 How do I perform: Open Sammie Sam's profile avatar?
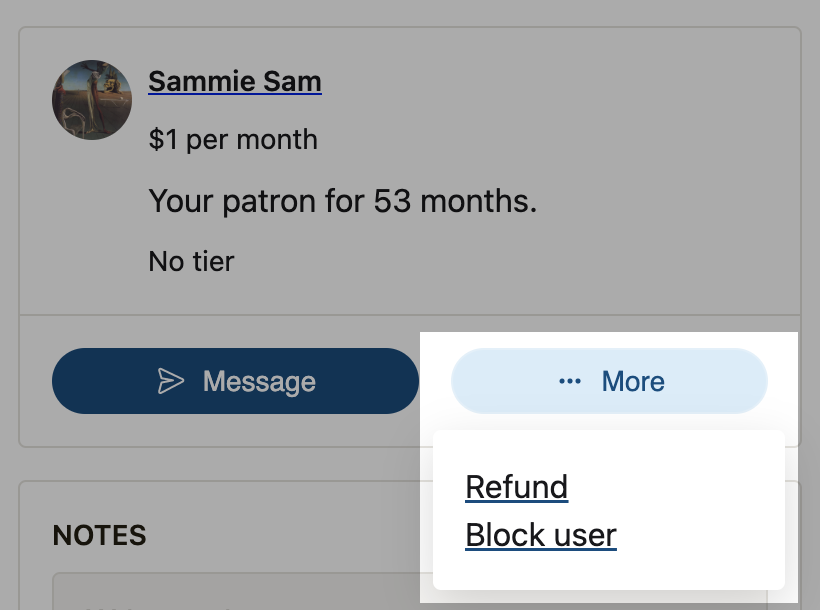[x=92, y=100]
